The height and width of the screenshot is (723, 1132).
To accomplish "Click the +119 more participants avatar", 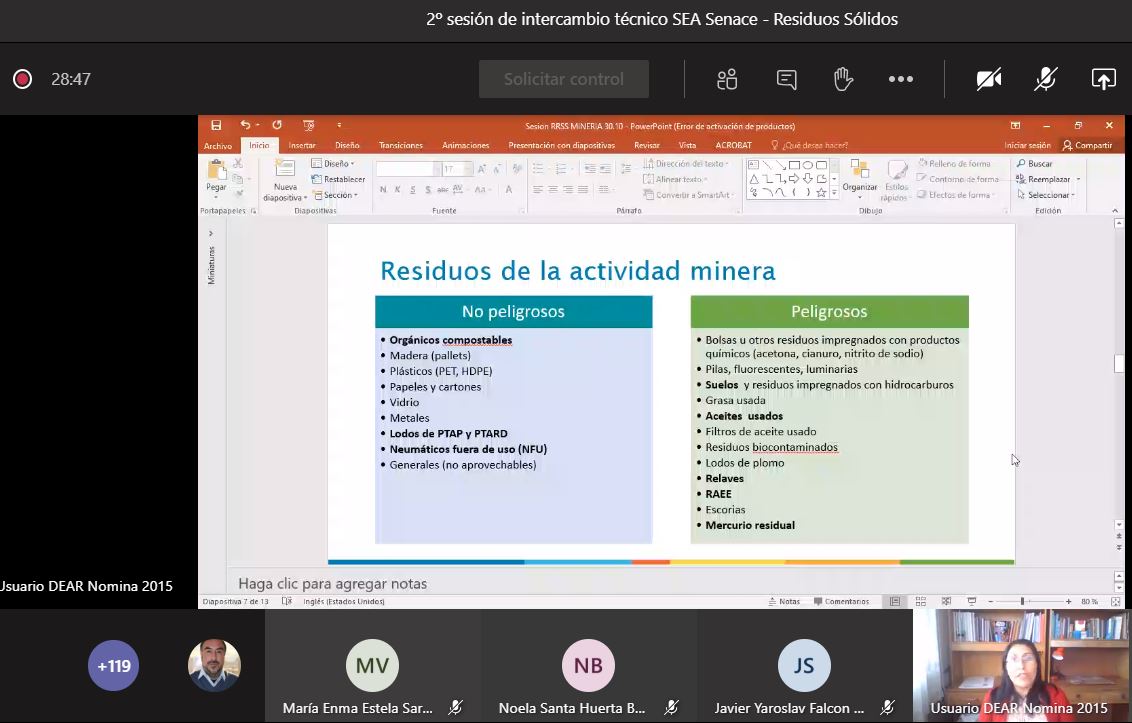I will pyautogui.click(x=113, y=666).
